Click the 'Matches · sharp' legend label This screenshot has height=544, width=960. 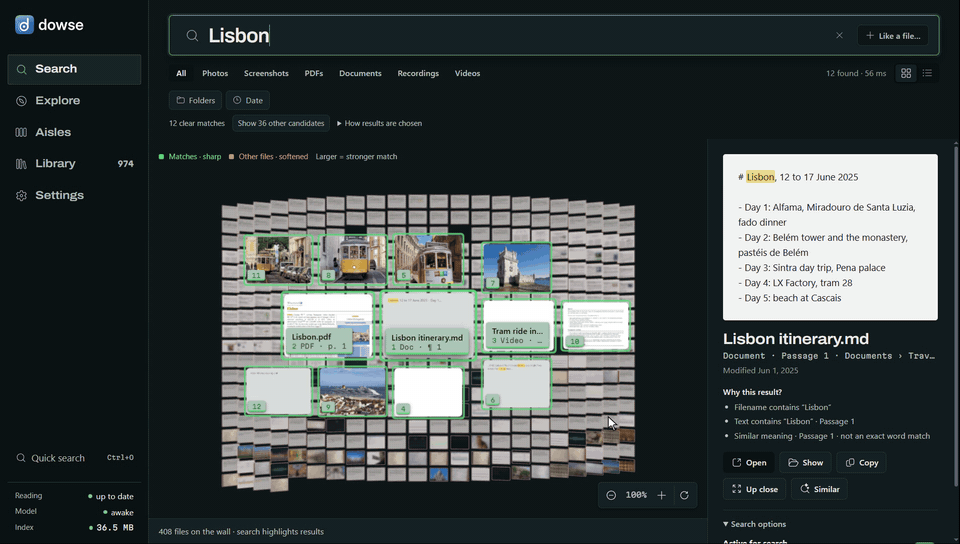point(195,157)
